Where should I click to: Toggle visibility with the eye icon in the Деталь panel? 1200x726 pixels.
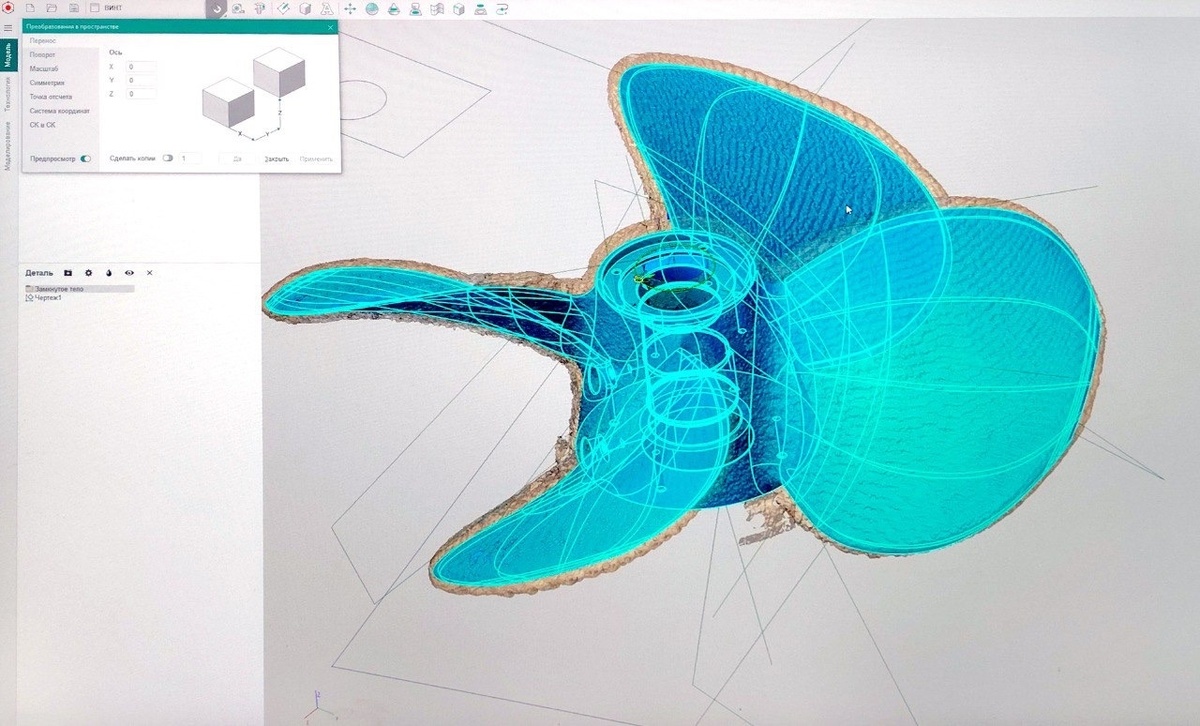tap(129, 272)
